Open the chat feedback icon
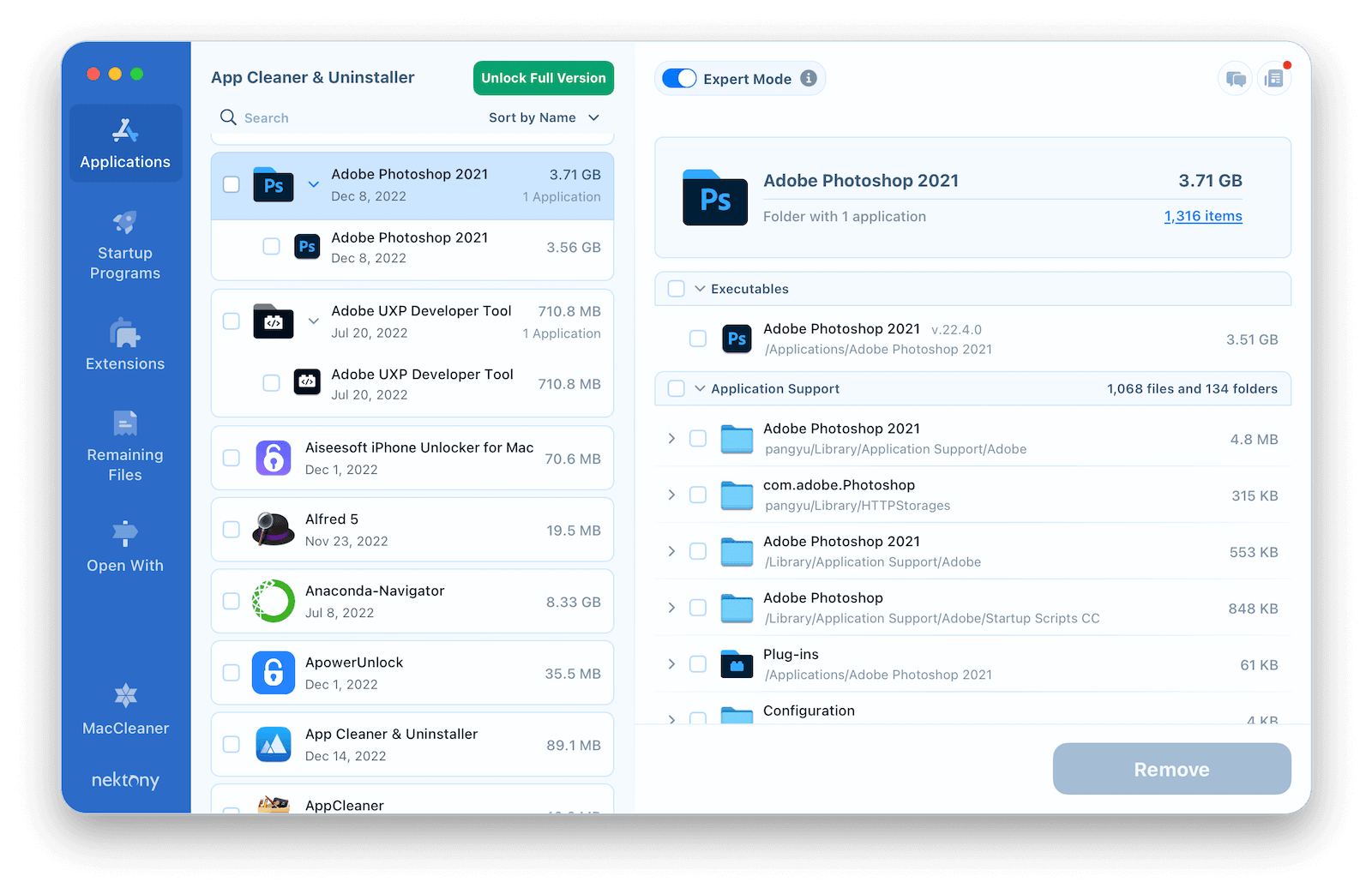This screenshot has width=1372, height=894. (1235, 79)
